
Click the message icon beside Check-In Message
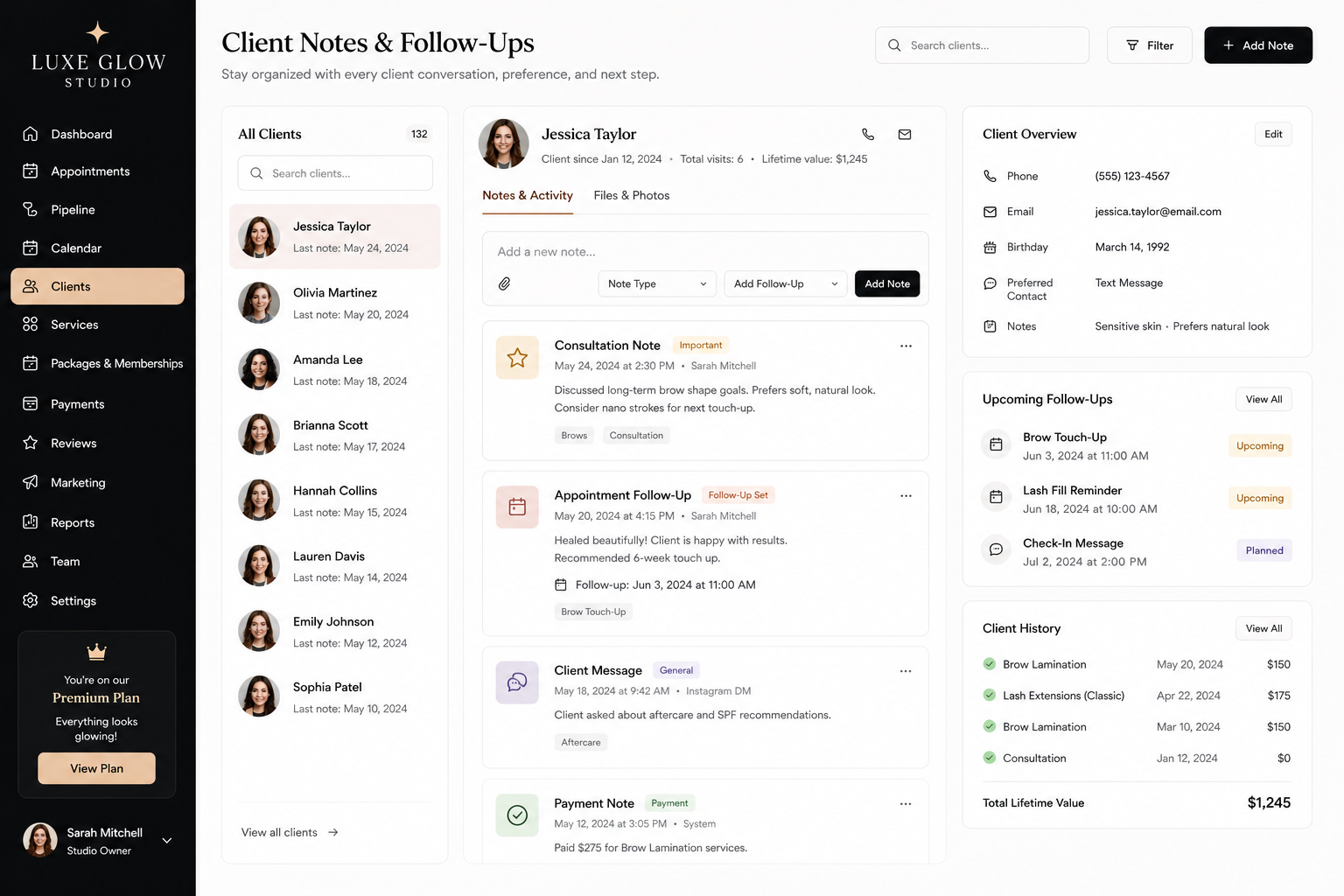pyautogui.click(x=996, y=549)
